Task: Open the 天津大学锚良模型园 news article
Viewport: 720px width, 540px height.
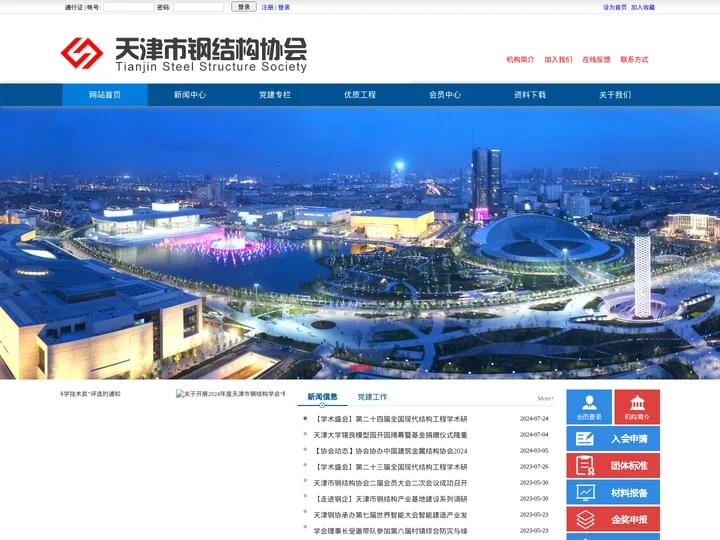Action: click(x=390, y=435)
